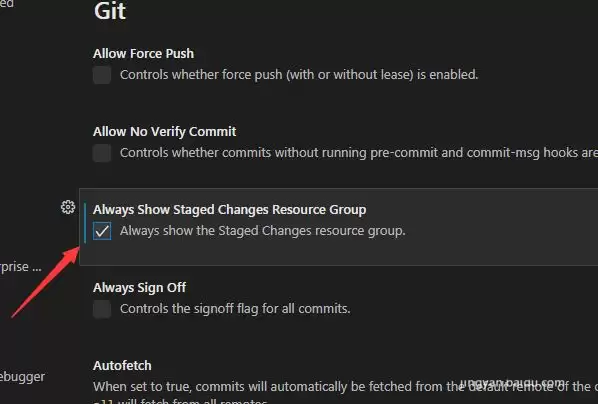Open the sidebar entry ending in 'ebugger'
Viewport: 598px width, 404px height.
[x=22, y=377]
